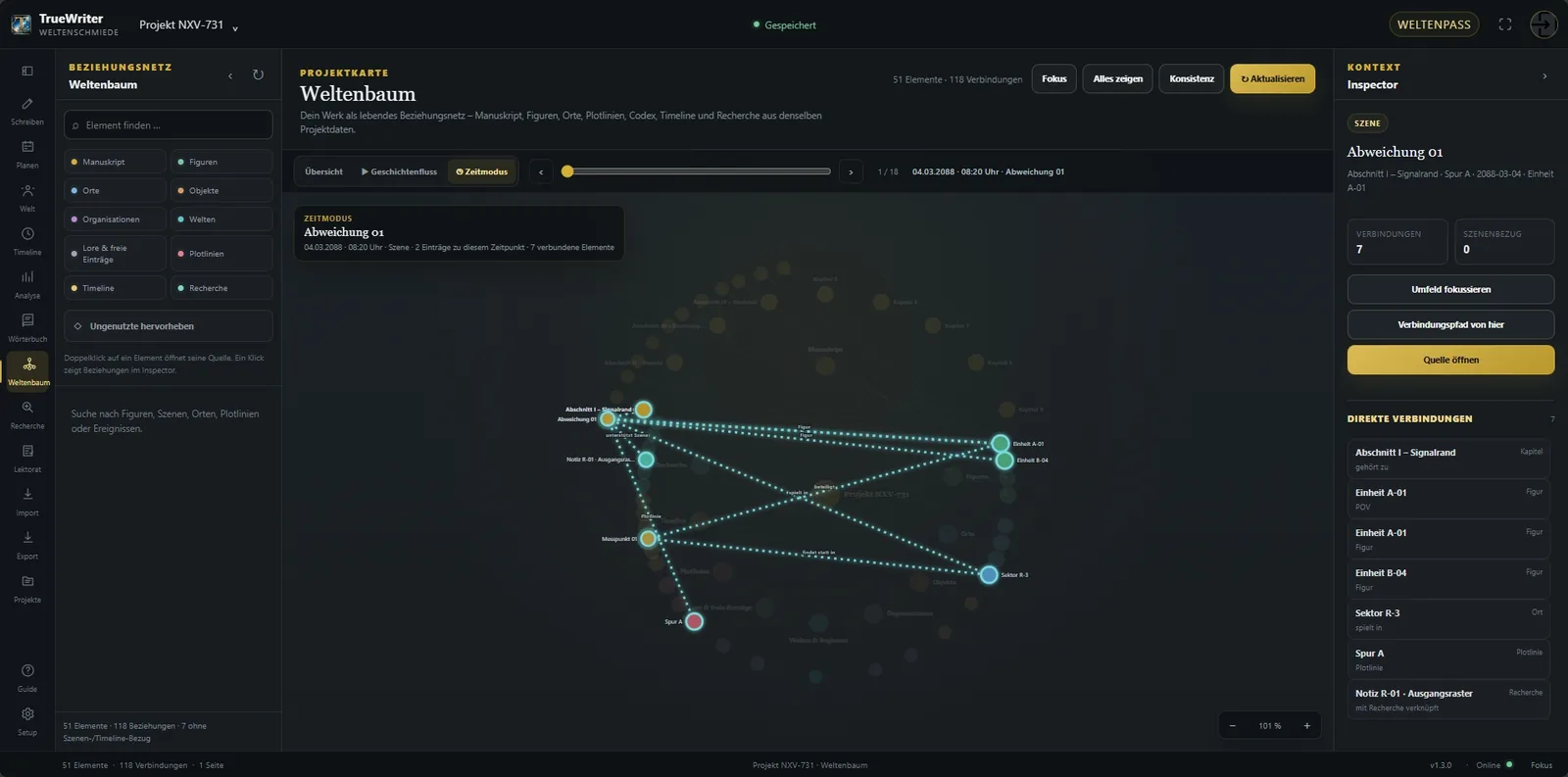Step to previous time point

(x=541, y=171)
